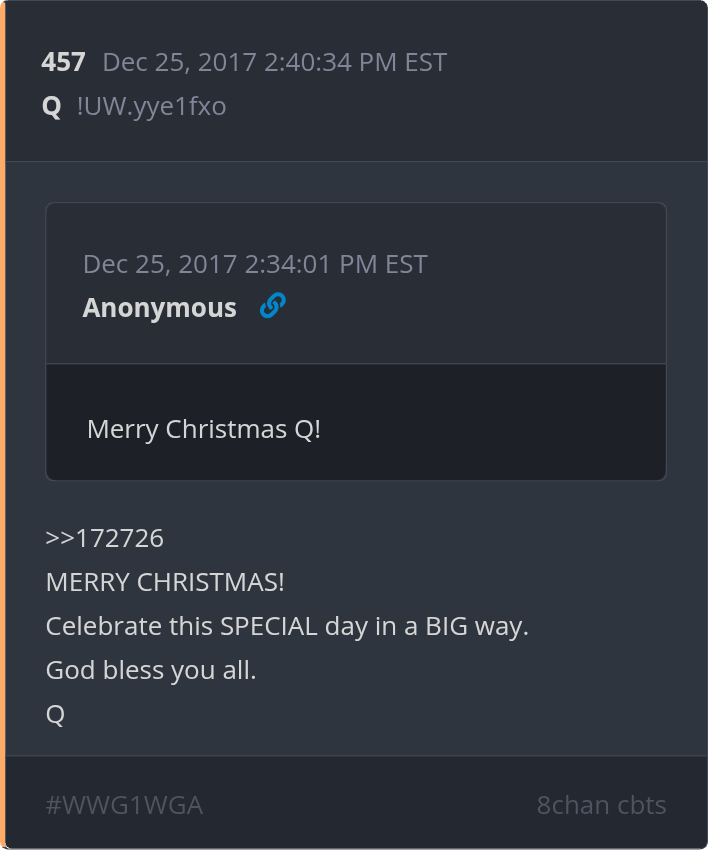Click the 'God bless you all.' line
The image size is (710, 850).
151,671
